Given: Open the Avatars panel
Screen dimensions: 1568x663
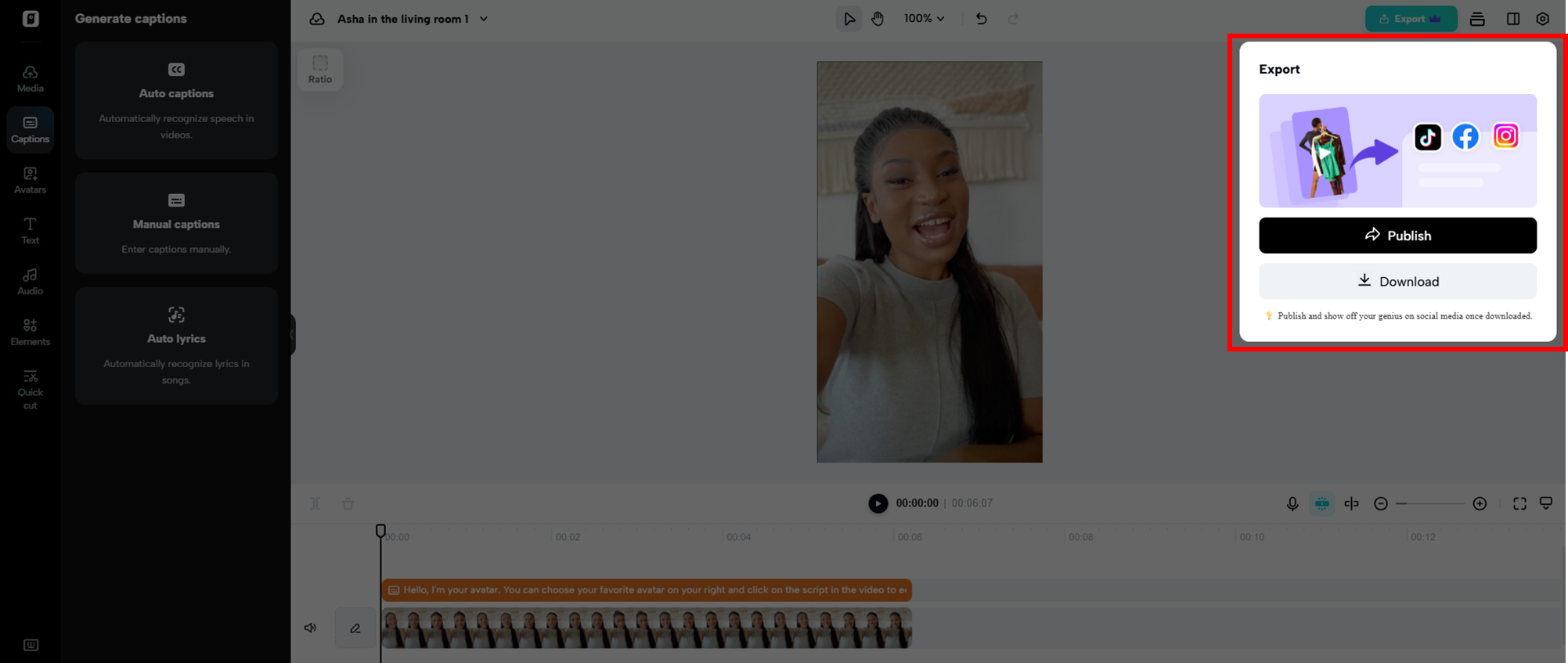Looking at the screenshot, I should (30, 180).
